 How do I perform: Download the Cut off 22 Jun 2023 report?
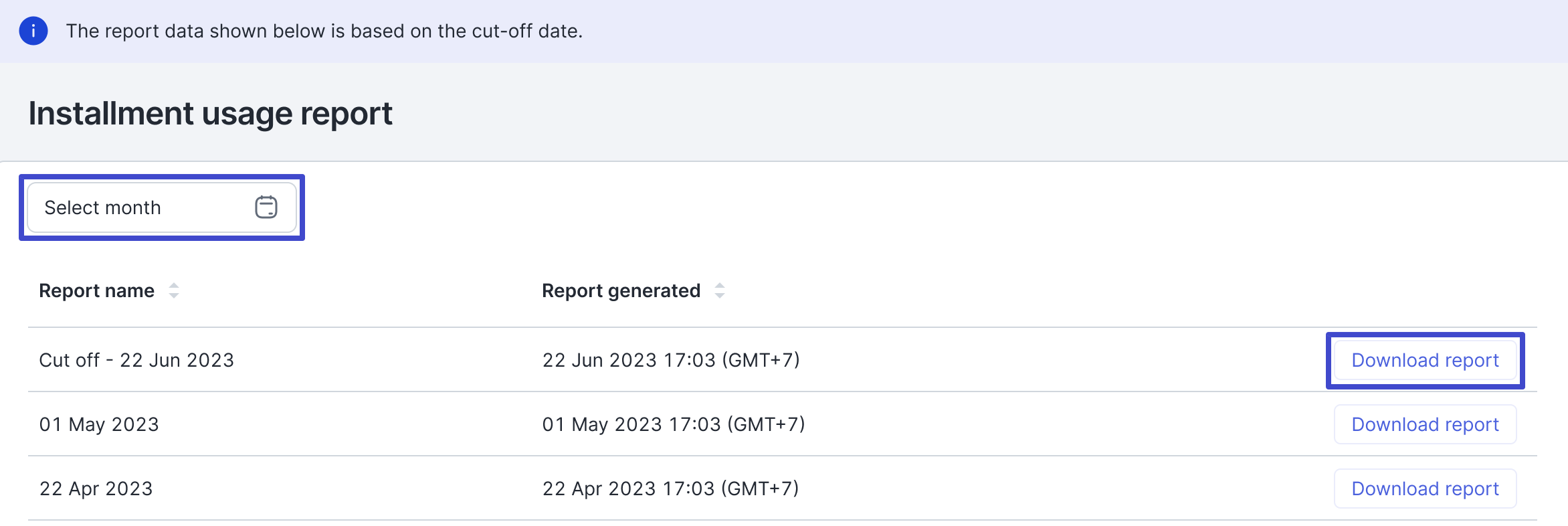(1425, 360)
